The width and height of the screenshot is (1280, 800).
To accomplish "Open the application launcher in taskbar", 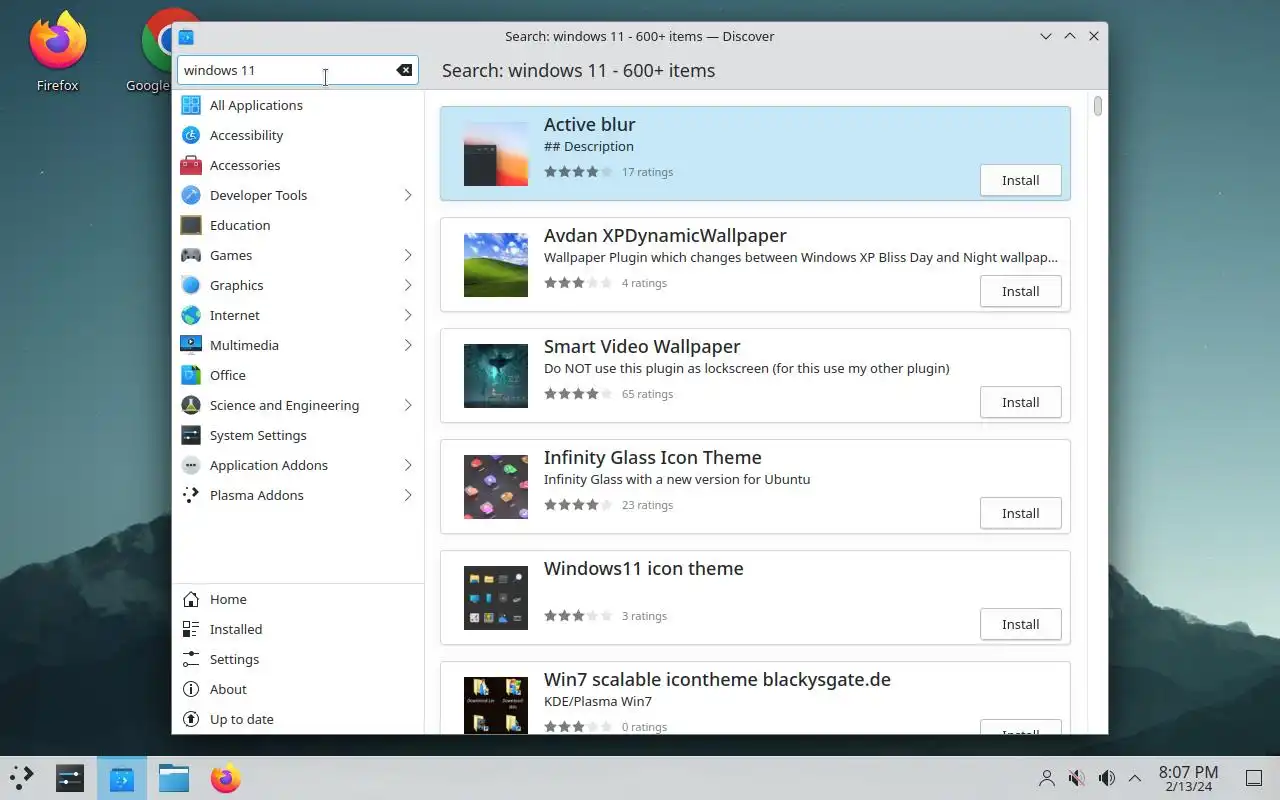I will 22,777.
